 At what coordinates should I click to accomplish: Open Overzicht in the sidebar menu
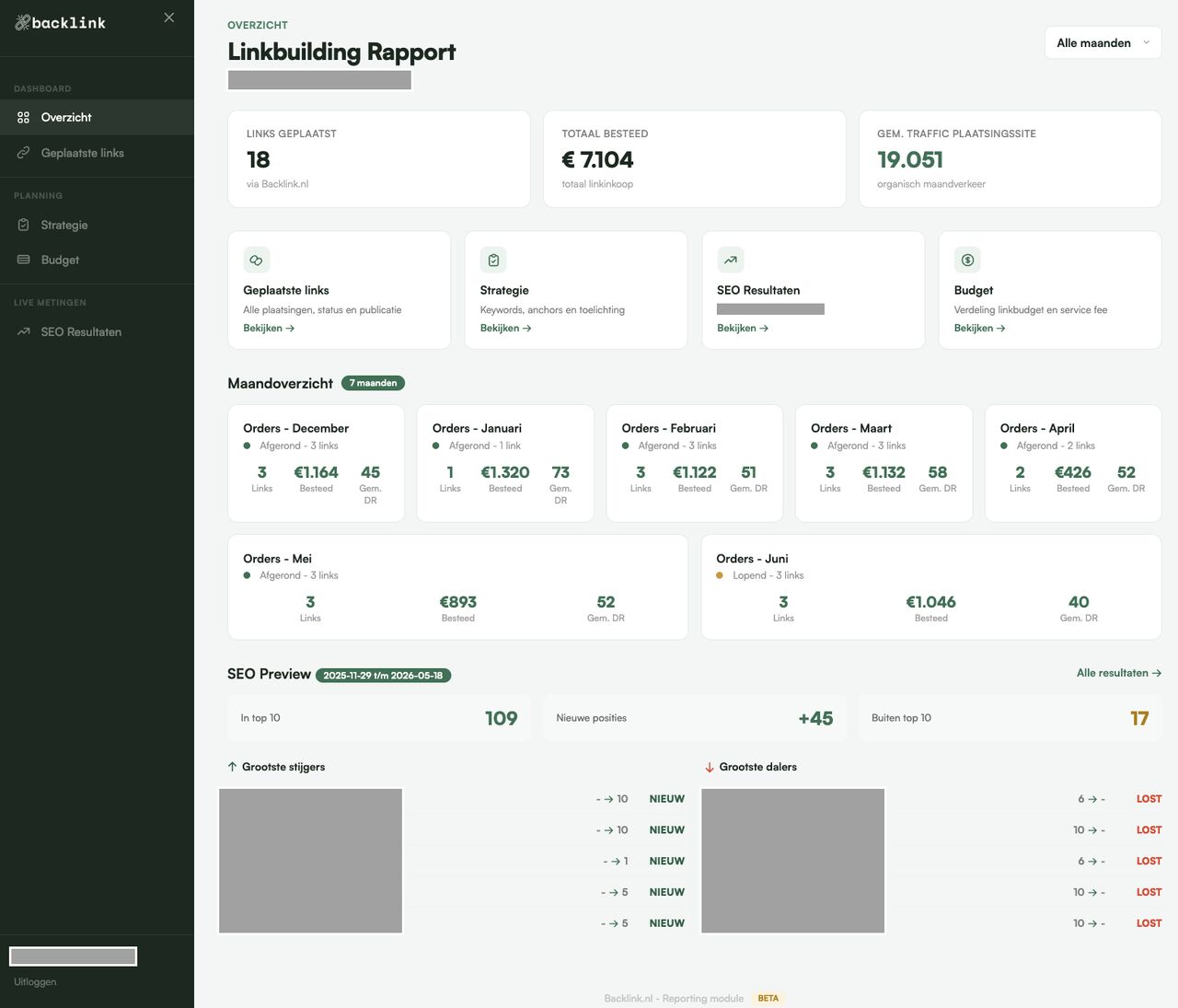(x=97, y=118)
